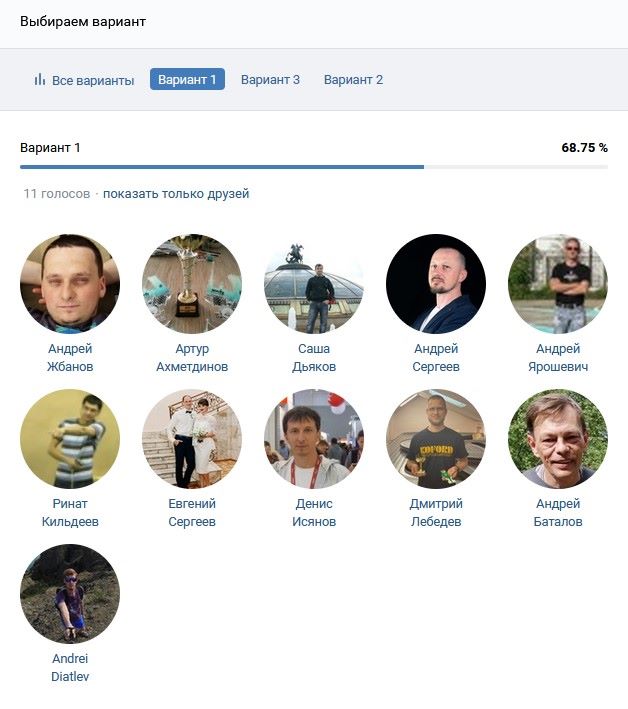Click the Вариант 1 progress bar
The height and width of the screenshot is (709, 628).
click(x=314, y=167)
